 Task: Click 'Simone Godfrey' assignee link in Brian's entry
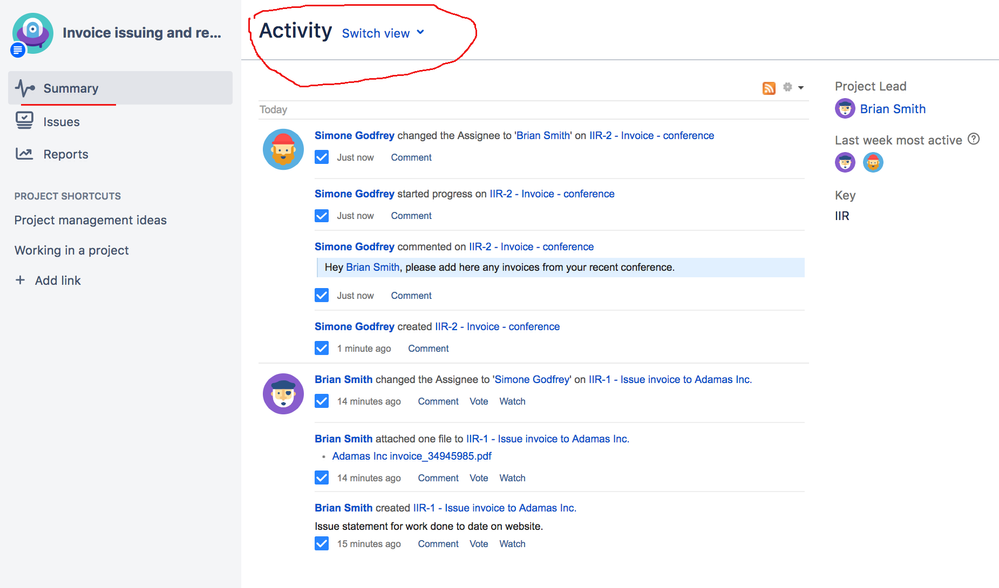[532, 379]
